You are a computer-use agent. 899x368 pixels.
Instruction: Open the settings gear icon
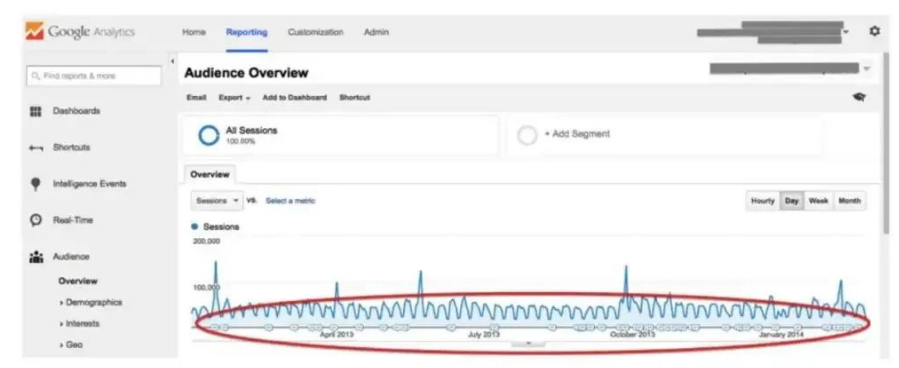874,32
